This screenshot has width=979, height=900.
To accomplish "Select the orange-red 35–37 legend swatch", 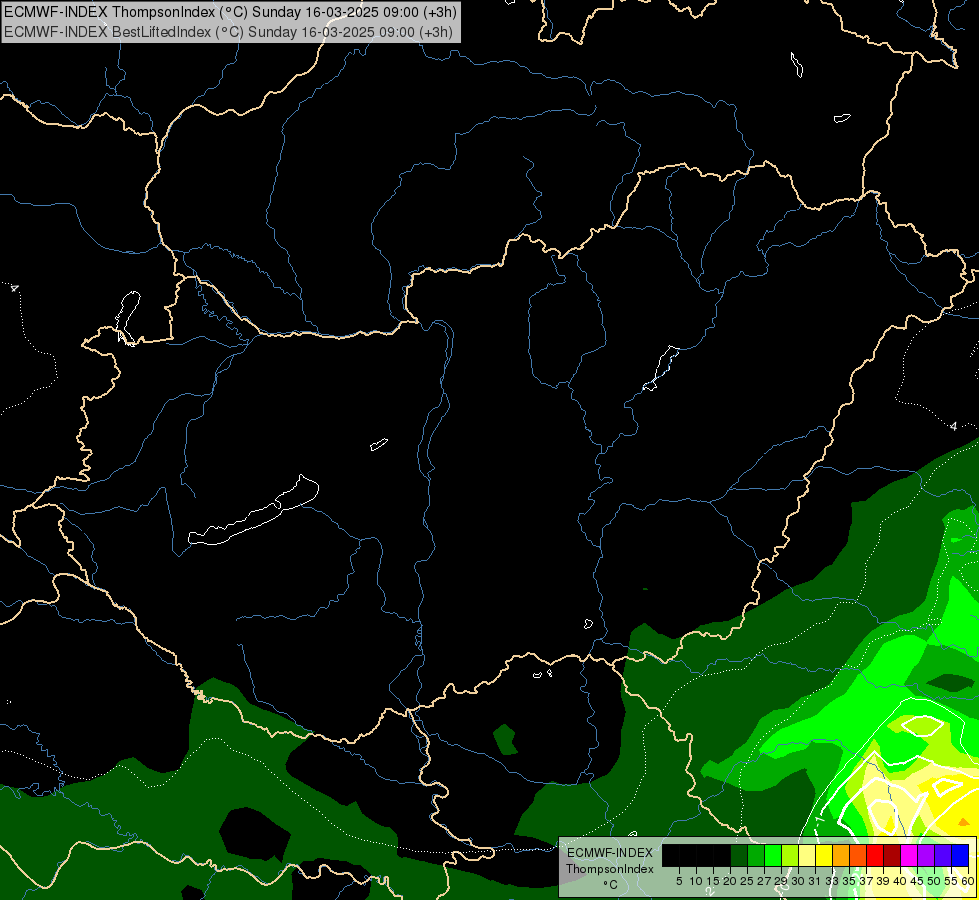I will 858,855.
